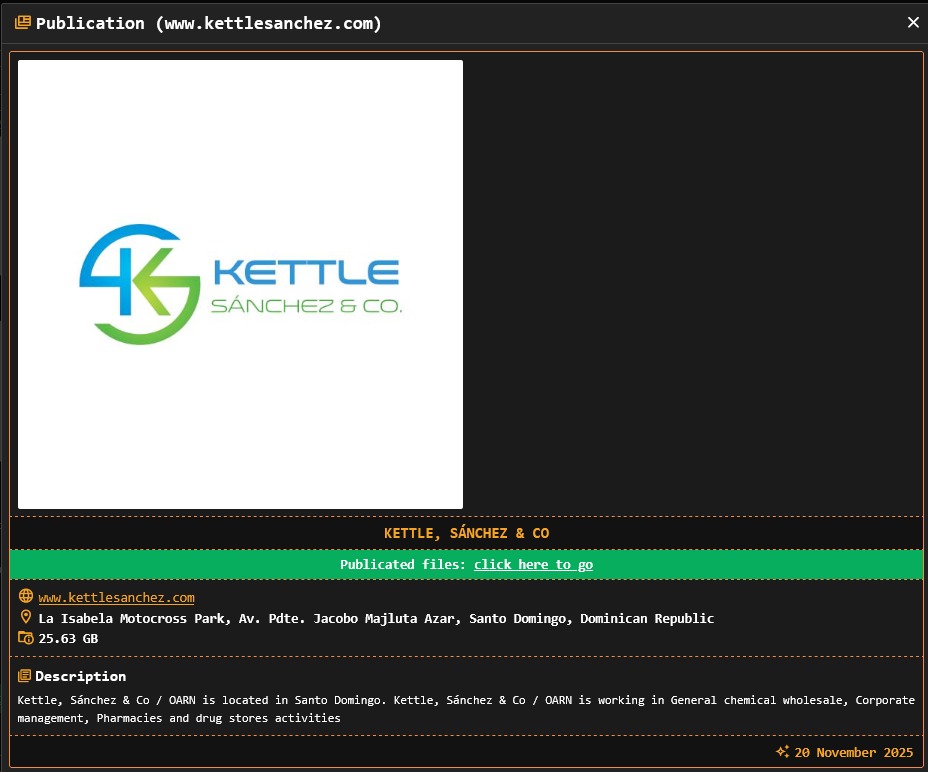Click the data size value 25.63 GB
Image resolution: width=928 pixels, height=772 pixels.
coord(69,638)
